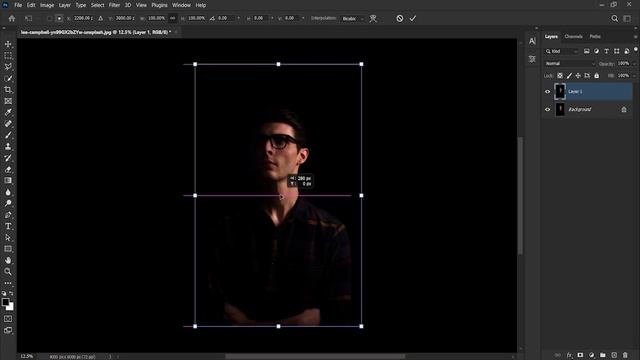Open the File menu
The height and width of the screenshot is (360, 640).
[18, 5]
